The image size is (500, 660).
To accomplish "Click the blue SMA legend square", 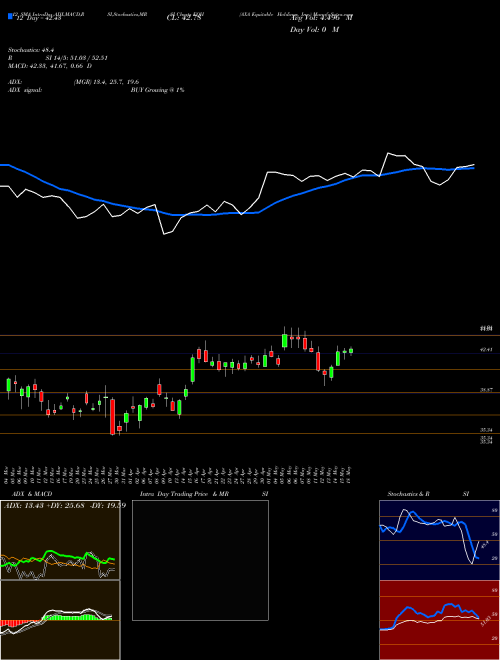I will pos(10,16).
